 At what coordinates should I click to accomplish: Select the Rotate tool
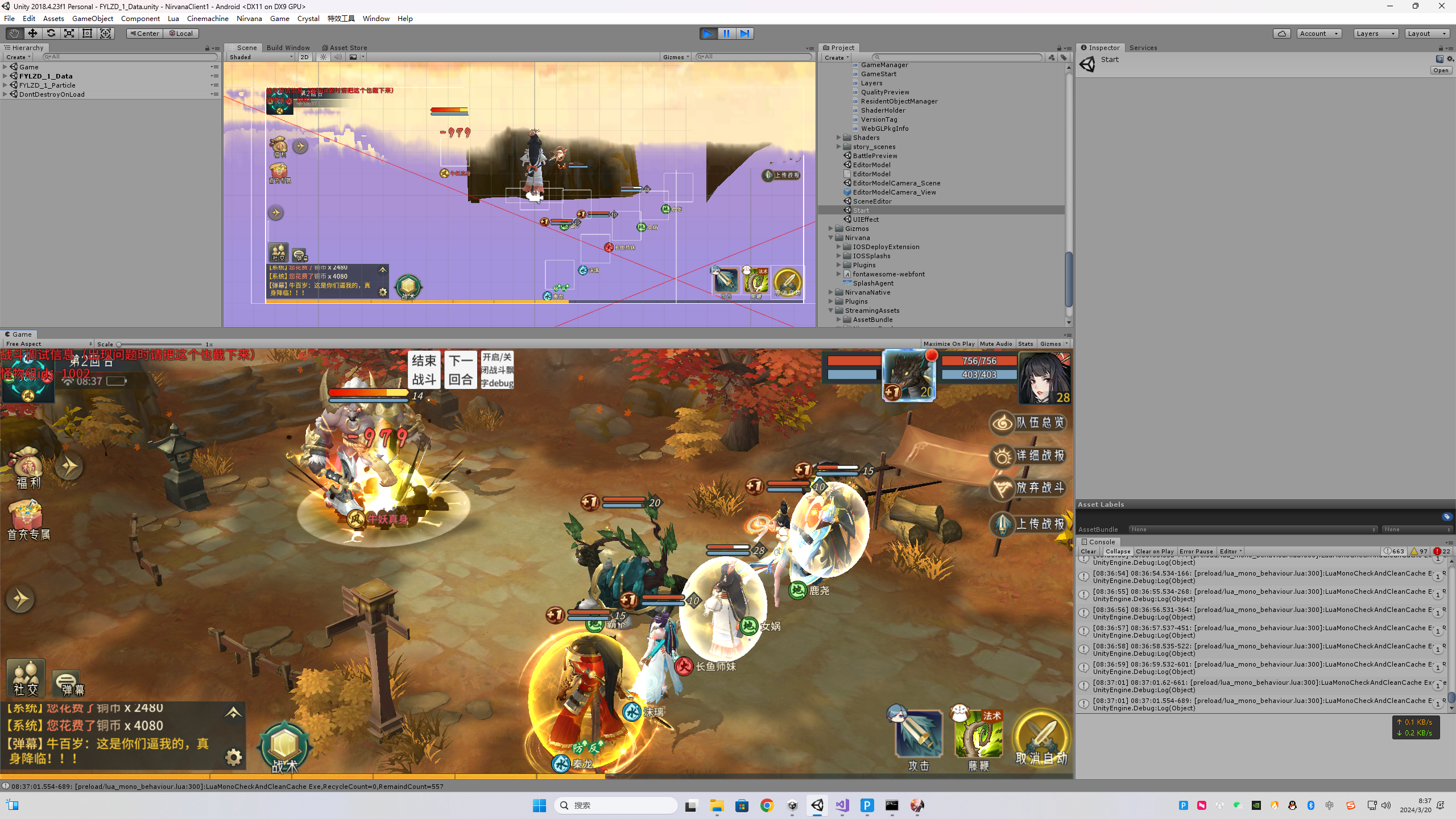pos(51,34)
